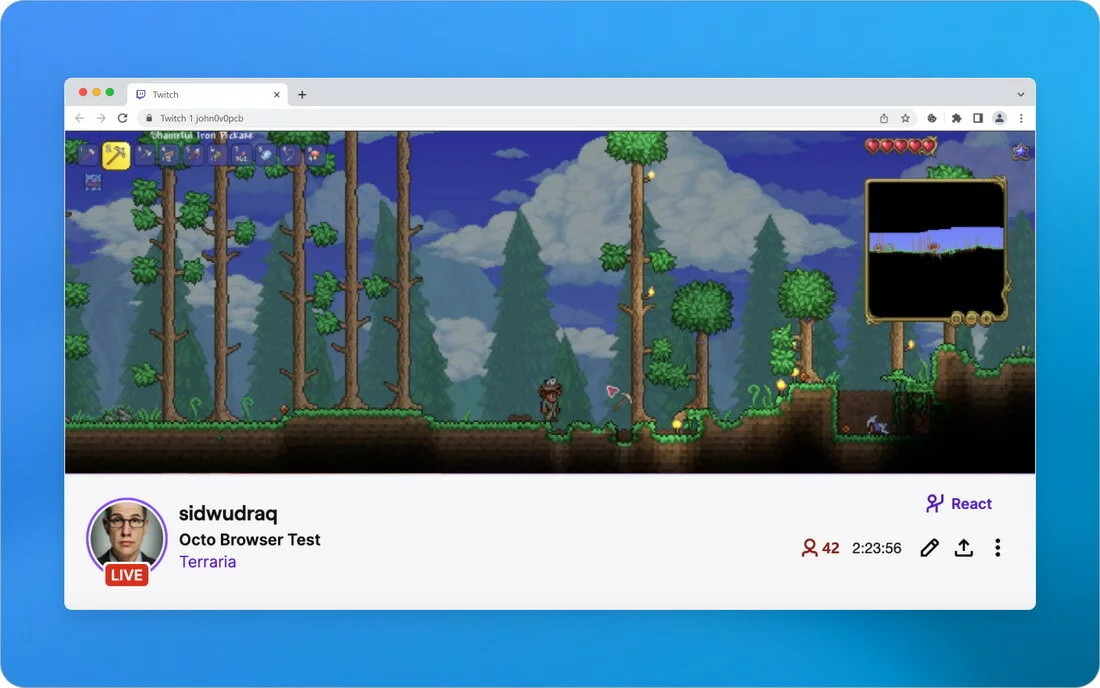Click the Terraria minimap
1100x688 pixels.
(x=937, y=250)
